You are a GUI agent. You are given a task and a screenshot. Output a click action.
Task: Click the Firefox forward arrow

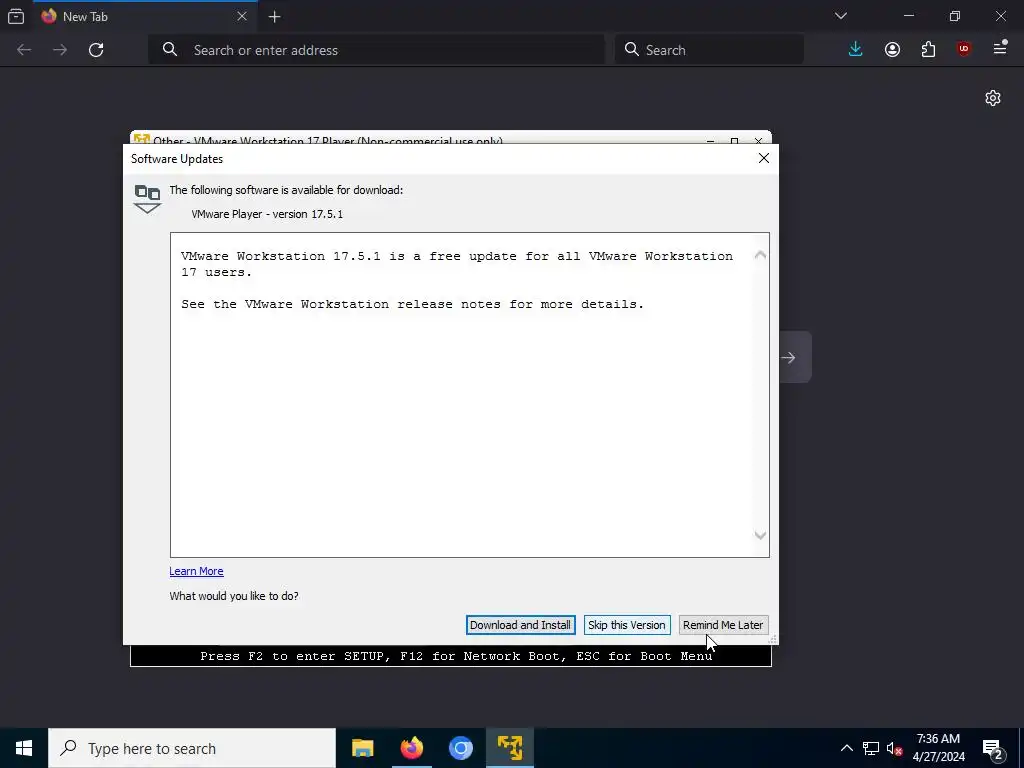[x=60, y=50]
